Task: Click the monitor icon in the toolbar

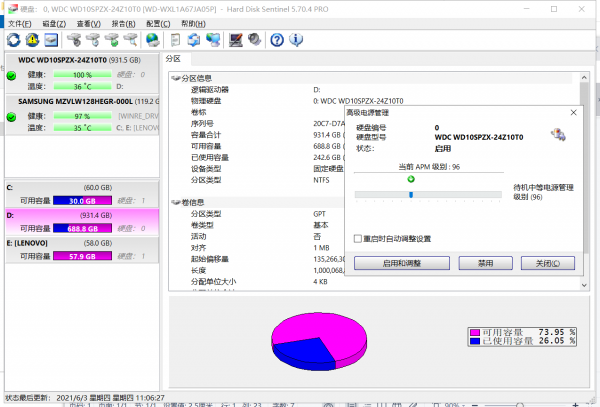Action: click(x=236, y=40)
